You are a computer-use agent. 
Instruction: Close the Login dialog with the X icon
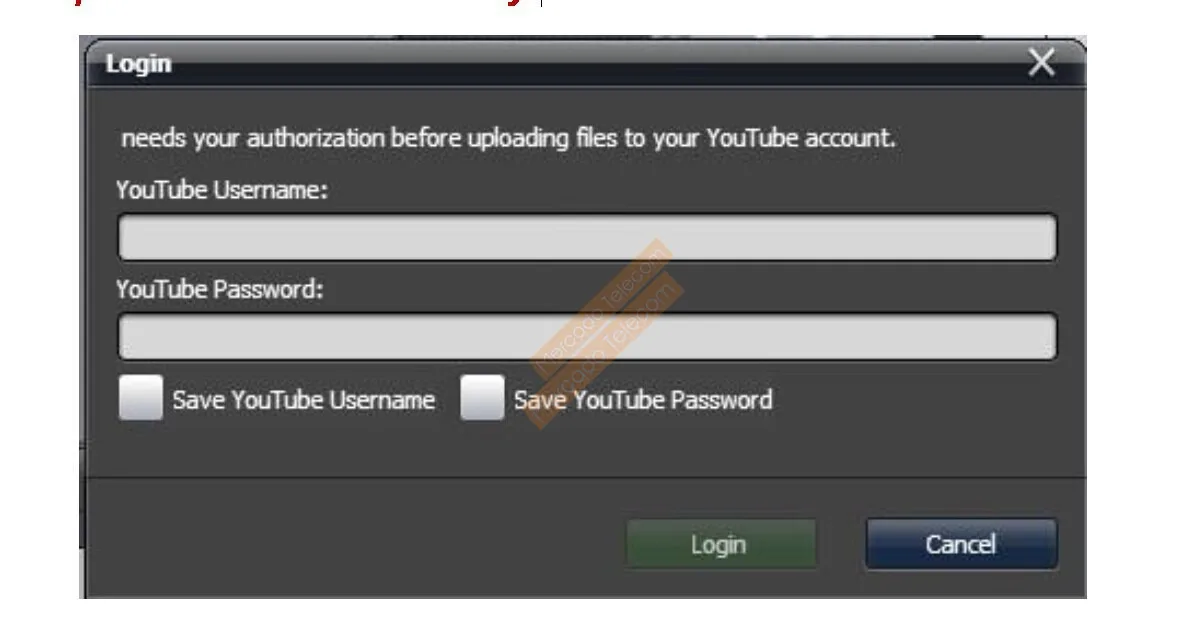[x=1041, y=64]
